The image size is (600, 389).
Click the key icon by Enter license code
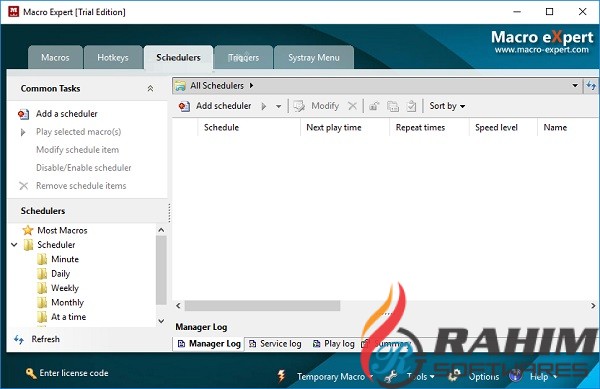(x=31, y=373)
